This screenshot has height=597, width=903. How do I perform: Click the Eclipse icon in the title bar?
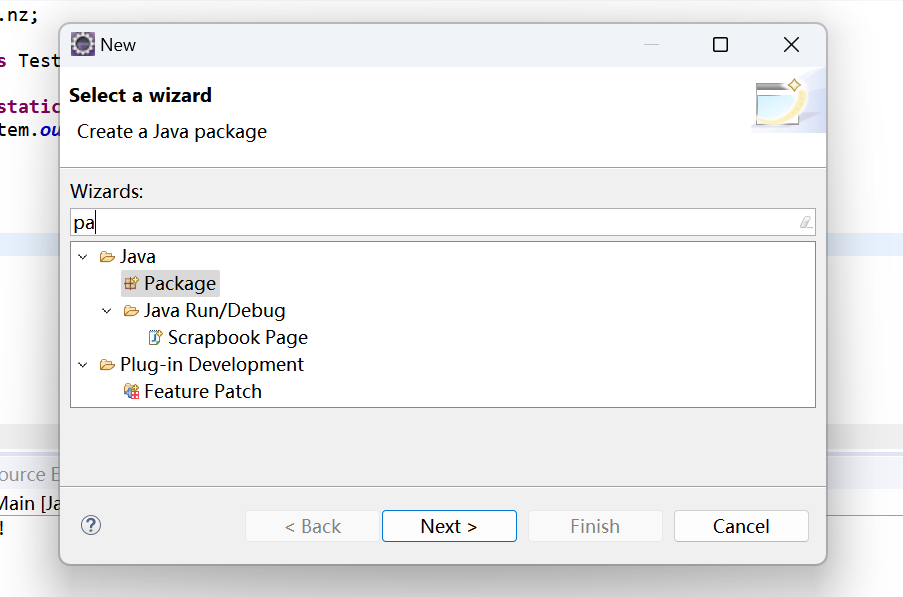tap(83, 45)
